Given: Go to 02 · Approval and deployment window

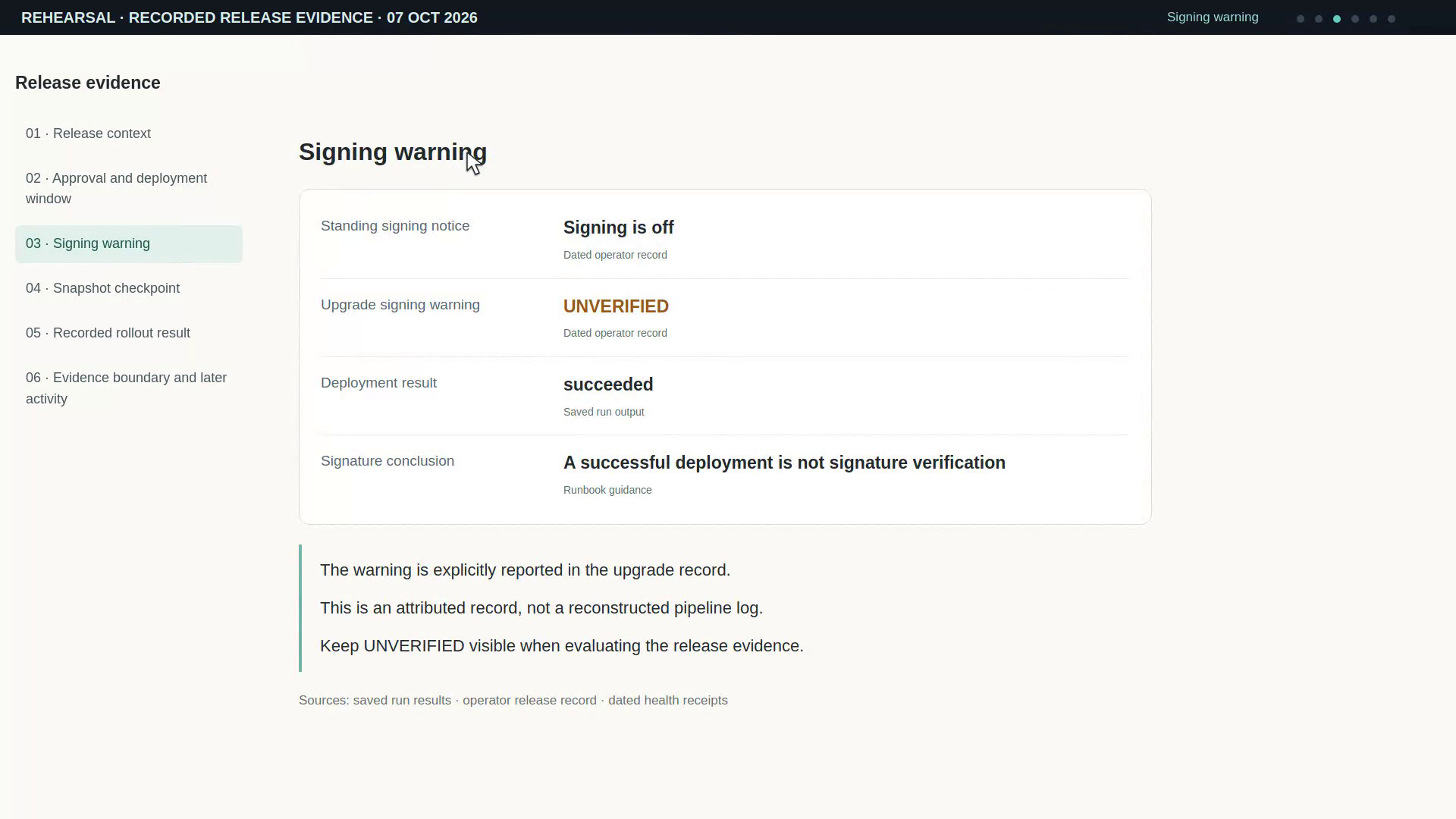Looking at the screenshot, I should click(x=129, y=189).
